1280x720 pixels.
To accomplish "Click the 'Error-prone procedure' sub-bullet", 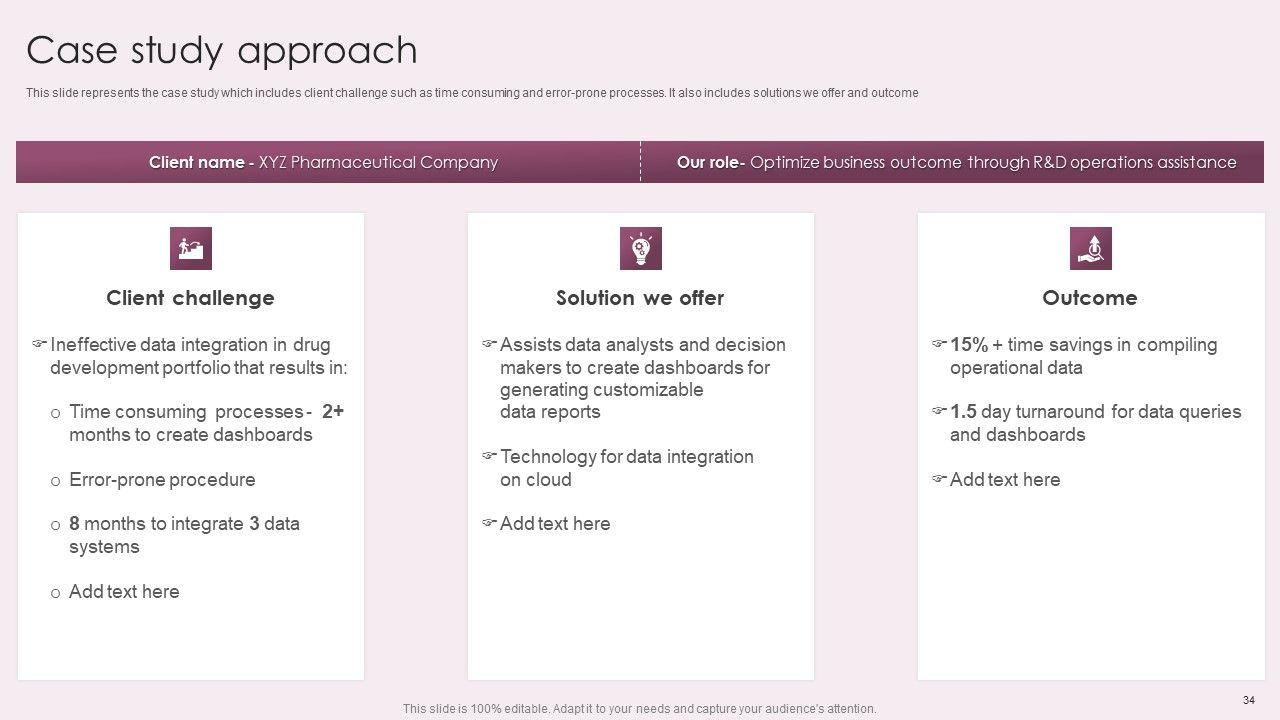I will (162, 480).
